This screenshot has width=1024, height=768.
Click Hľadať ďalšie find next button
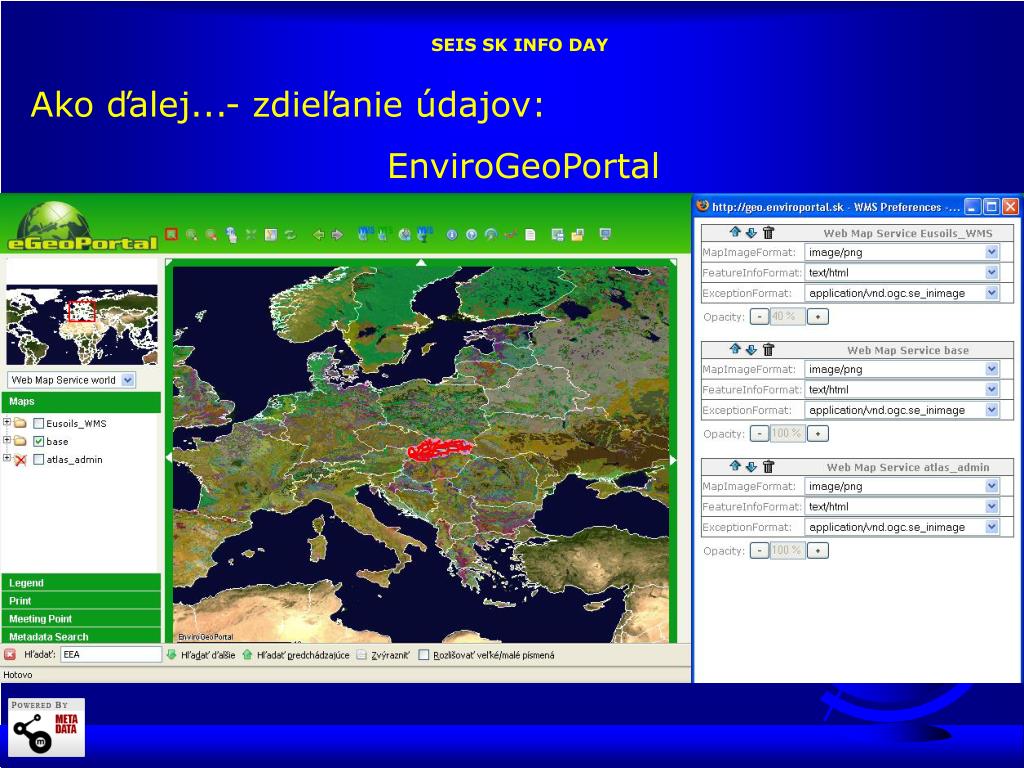point(201,654)
